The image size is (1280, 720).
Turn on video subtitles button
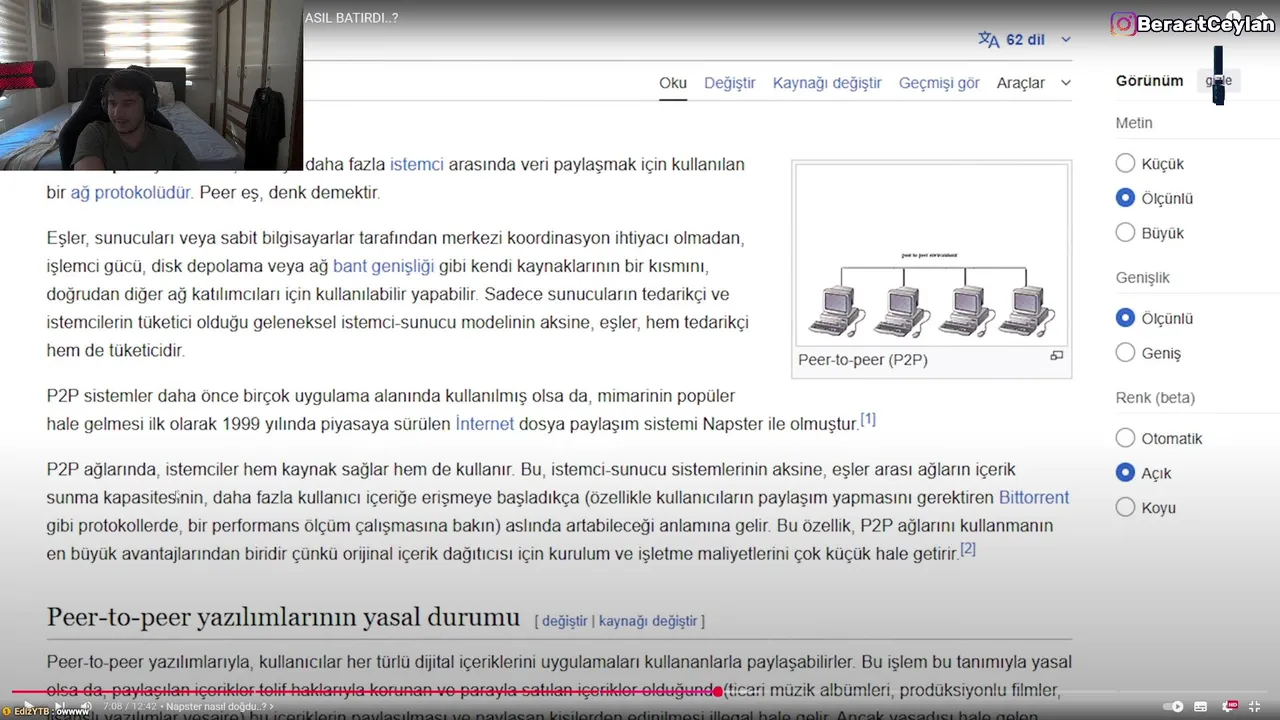1200,706
